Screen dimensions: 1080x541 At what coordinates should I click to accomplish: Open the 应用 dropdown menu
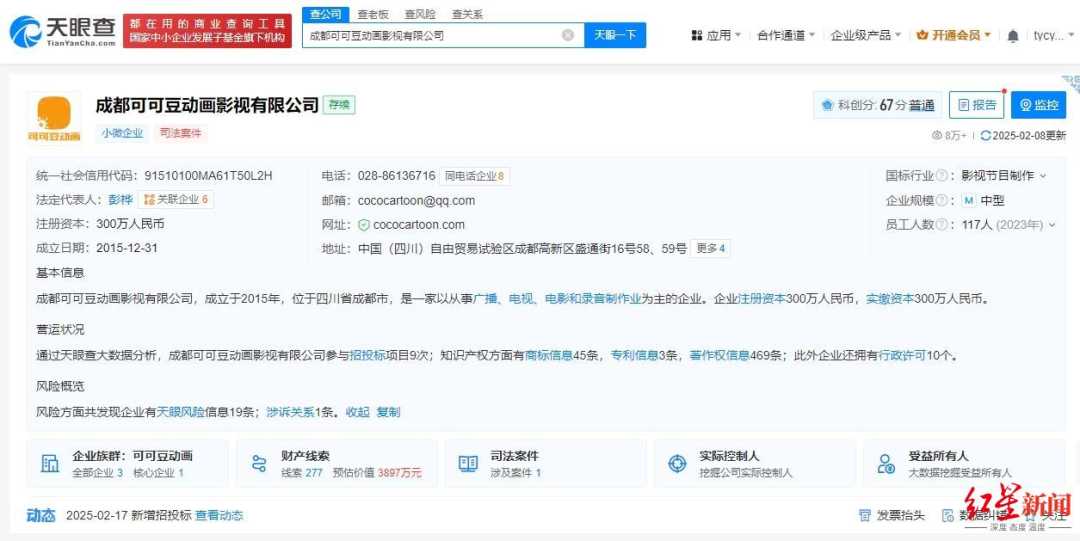pyautogui.click(x=716, y=35)
